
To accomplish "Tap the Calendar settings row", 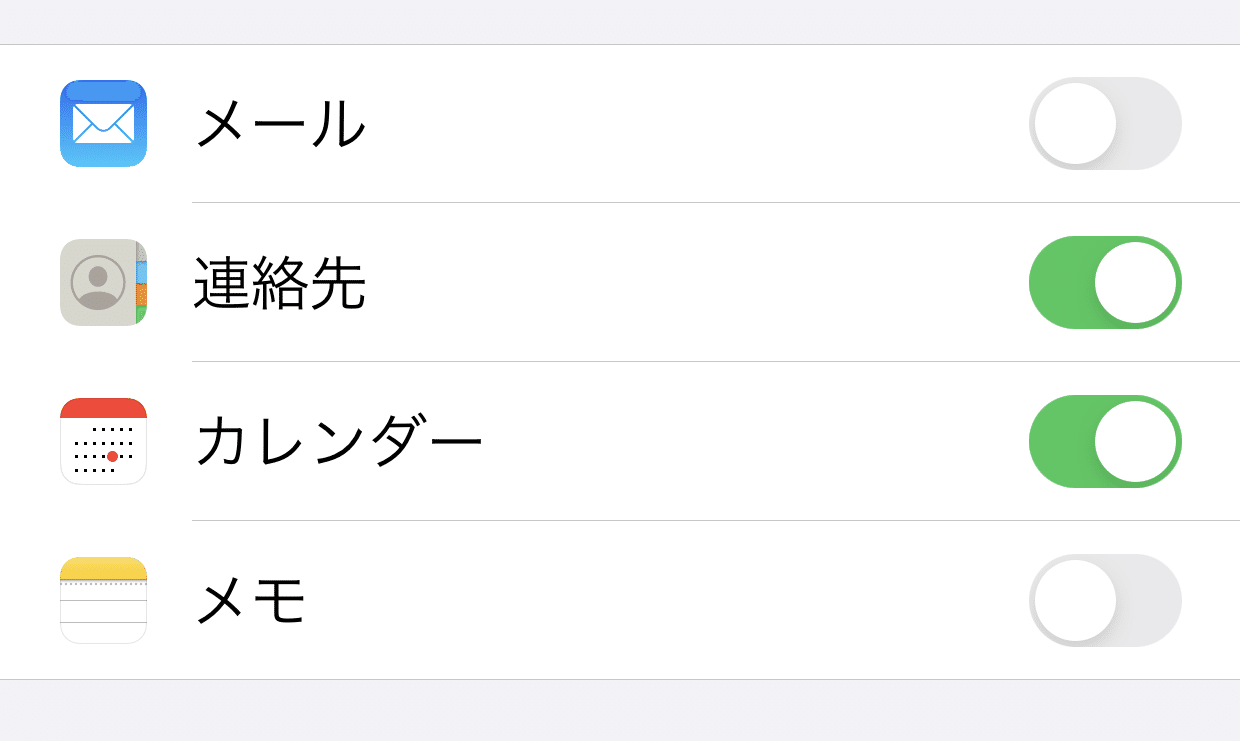I will 600,441.
